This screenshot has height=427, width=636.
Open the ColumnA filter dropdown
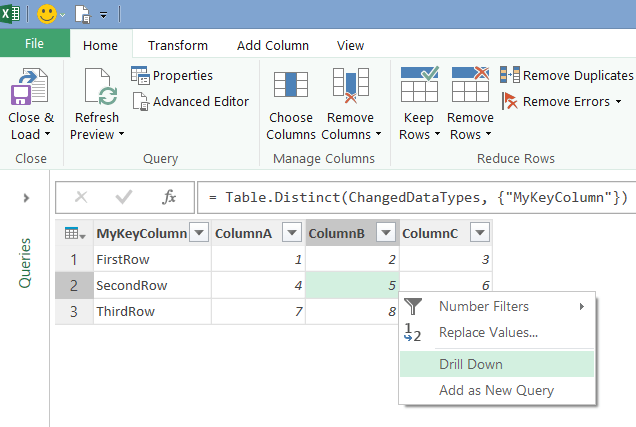point(292,233)
